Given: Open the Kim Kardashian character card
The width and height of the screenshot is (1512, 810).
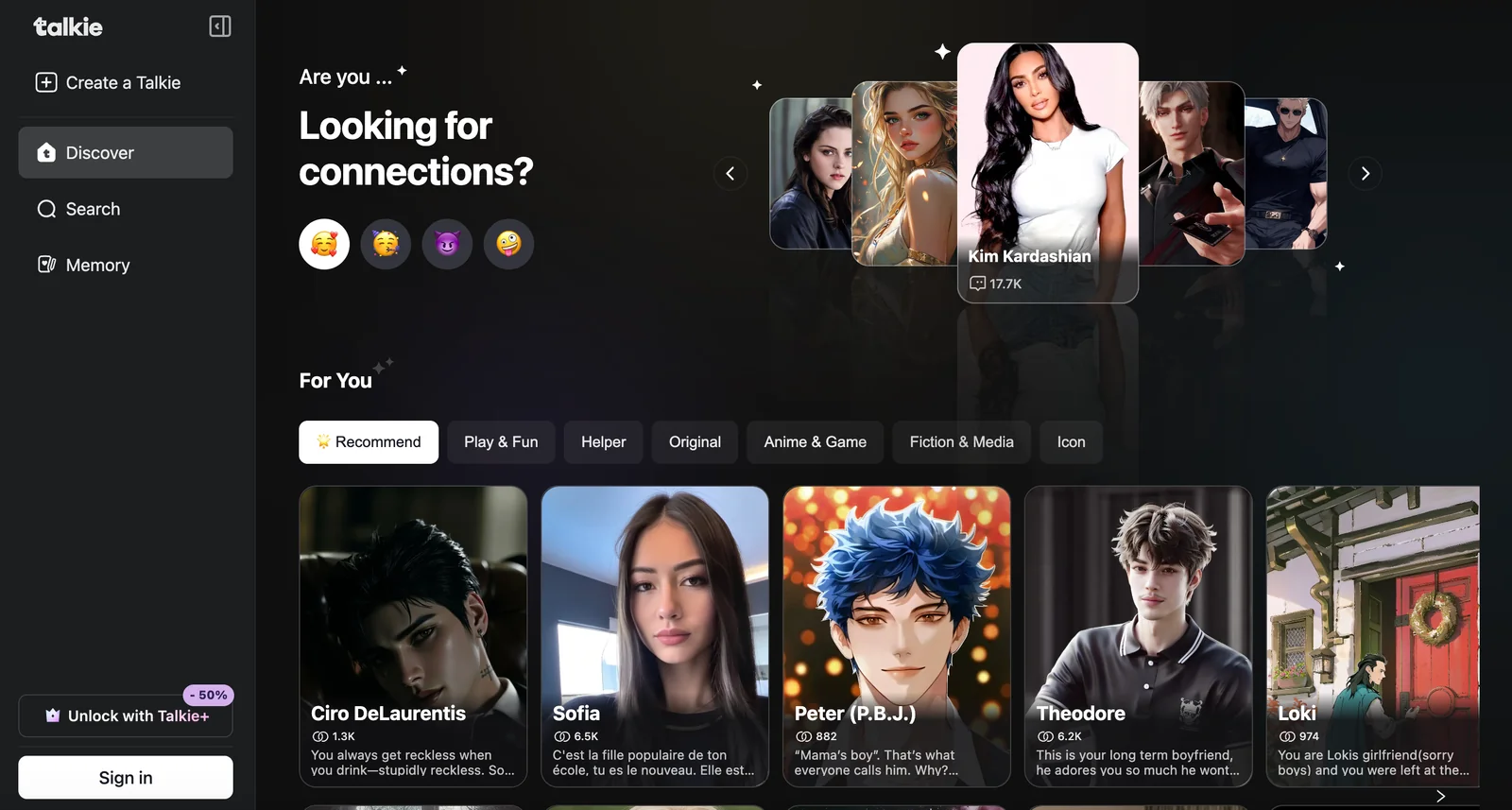Looking at the screenshot, I should point(1047,172).
